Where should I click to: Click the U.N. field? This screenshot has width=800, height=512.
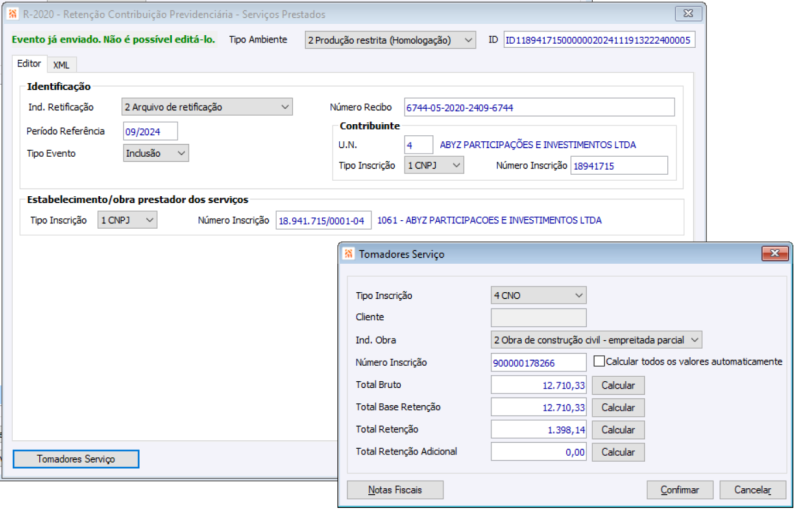pos(418,145)
